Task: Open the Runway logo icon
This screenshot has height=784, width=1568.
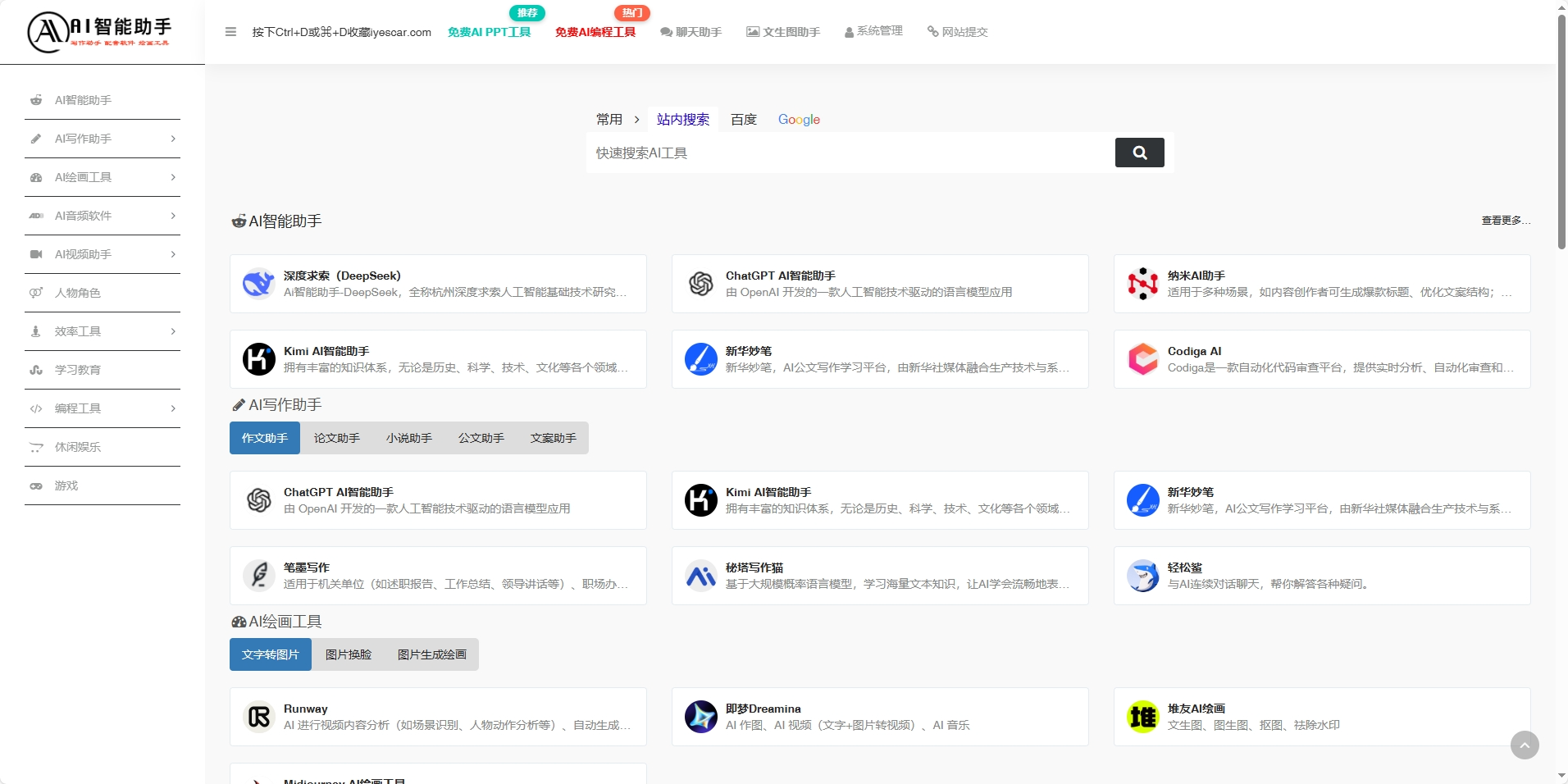Action: [x=258, y=717]
